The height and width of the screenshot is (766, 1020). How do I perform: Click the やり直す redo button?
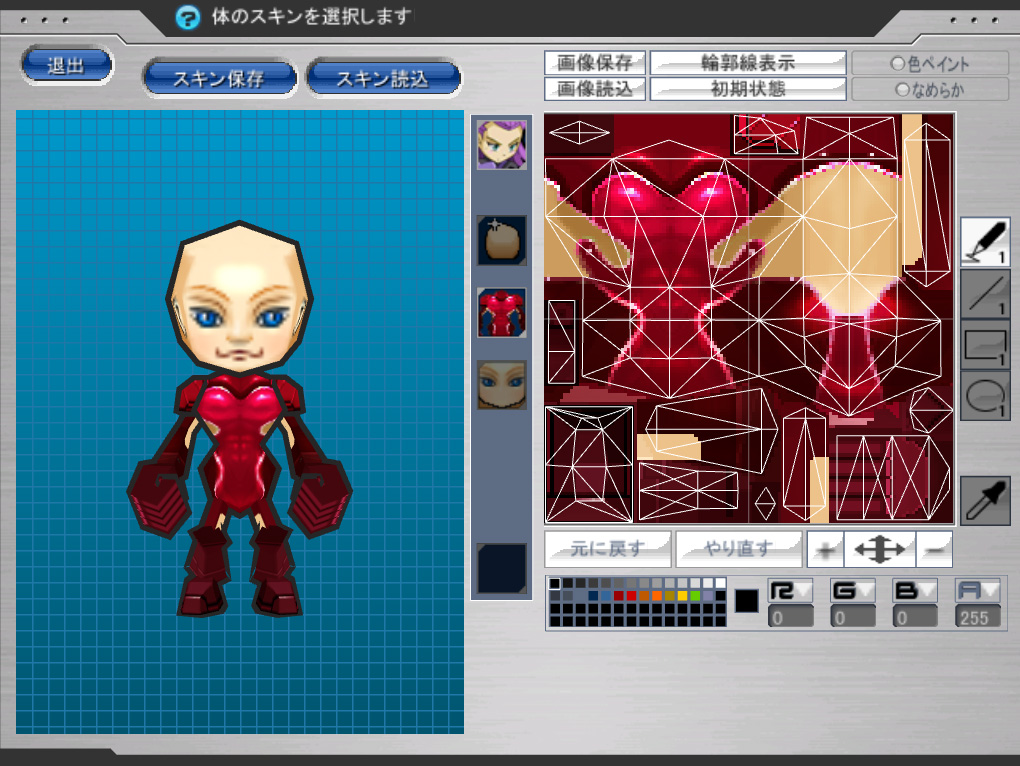point(738,549)
